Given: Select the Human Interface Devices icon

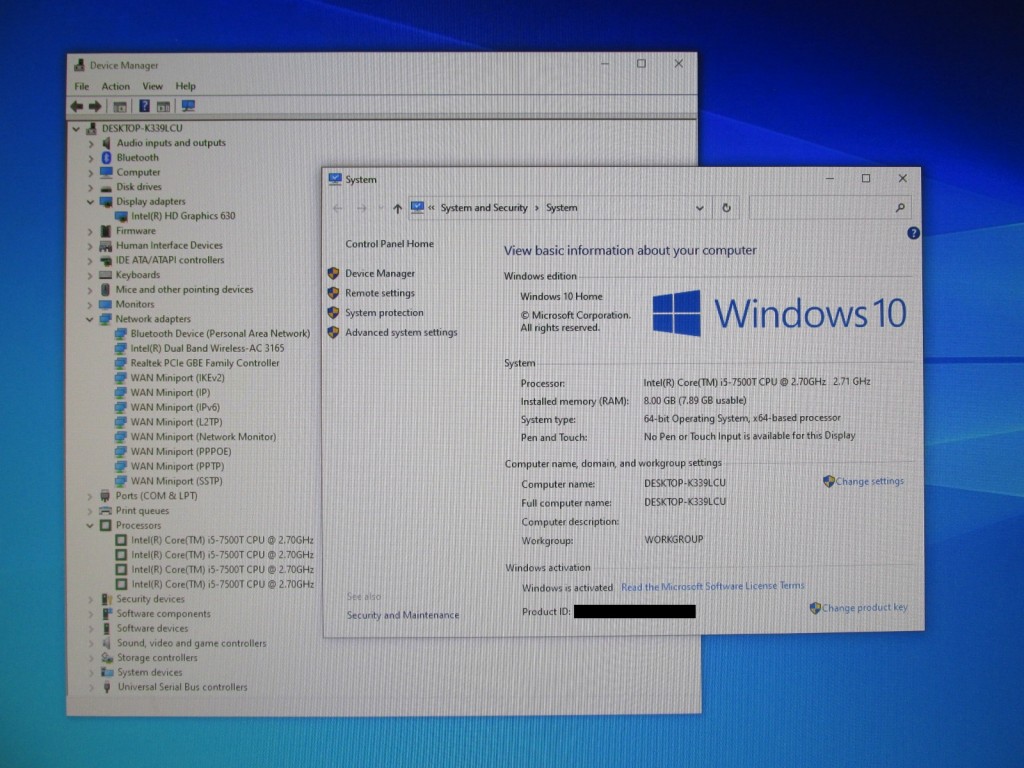Looking at the screenshot, I should 105,246.
